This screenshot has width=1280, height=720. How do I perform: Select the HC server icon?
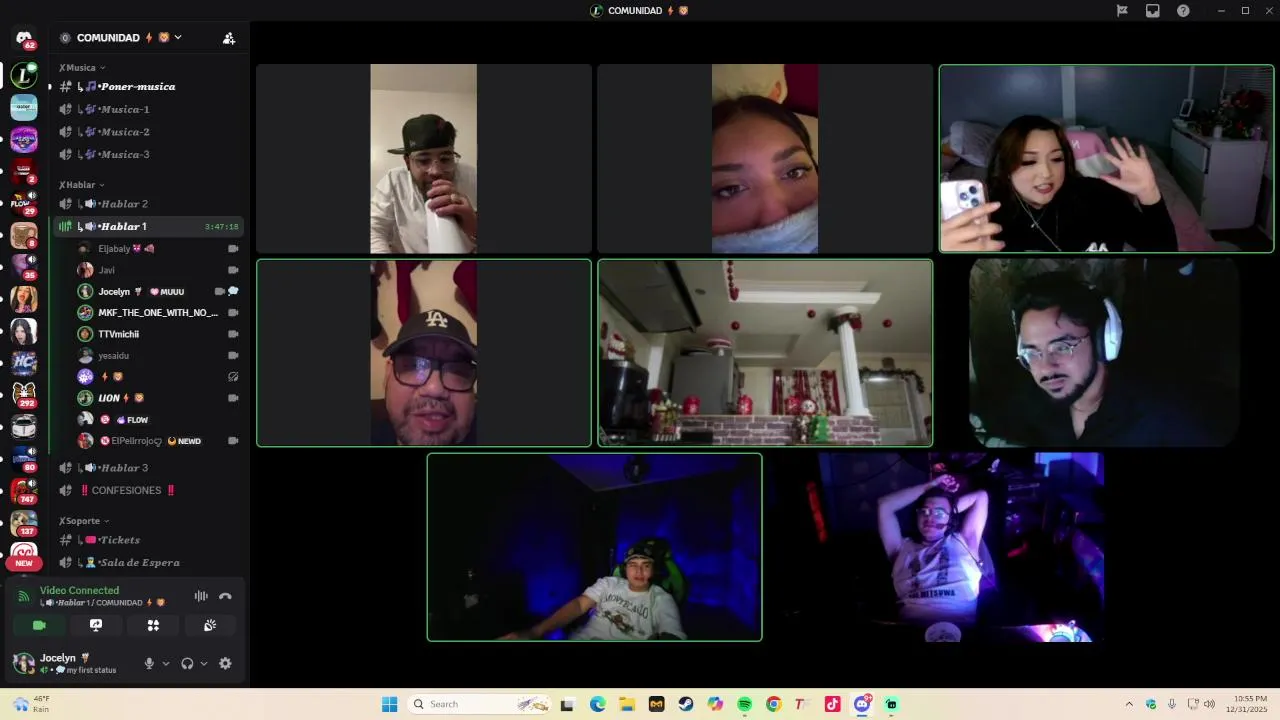tap(24, 363)
